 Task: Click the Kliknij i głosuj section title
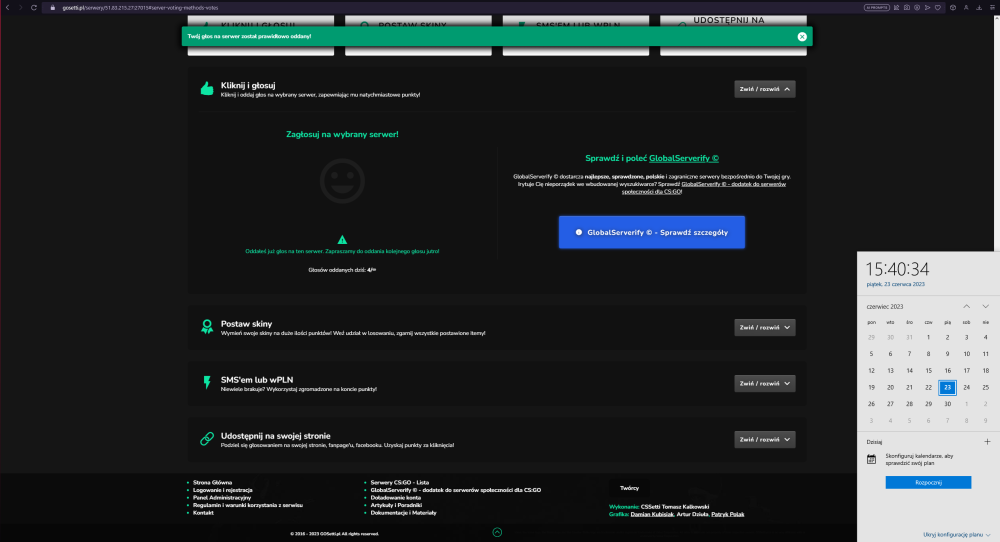point(248,85)
